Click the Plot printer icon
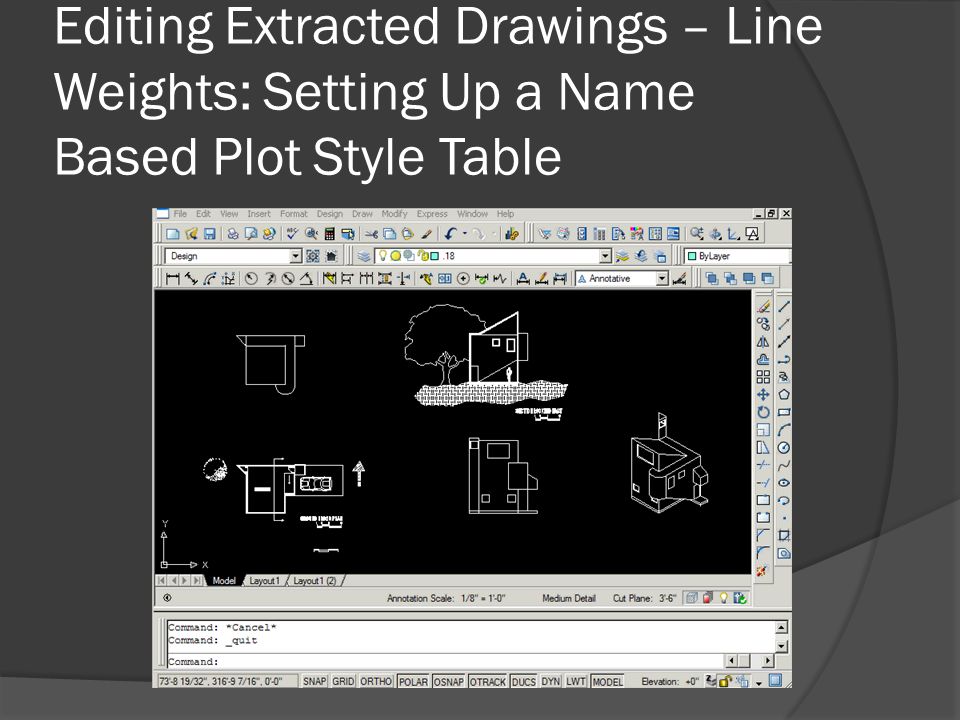The image size is (960, 720). pos(233,234)
